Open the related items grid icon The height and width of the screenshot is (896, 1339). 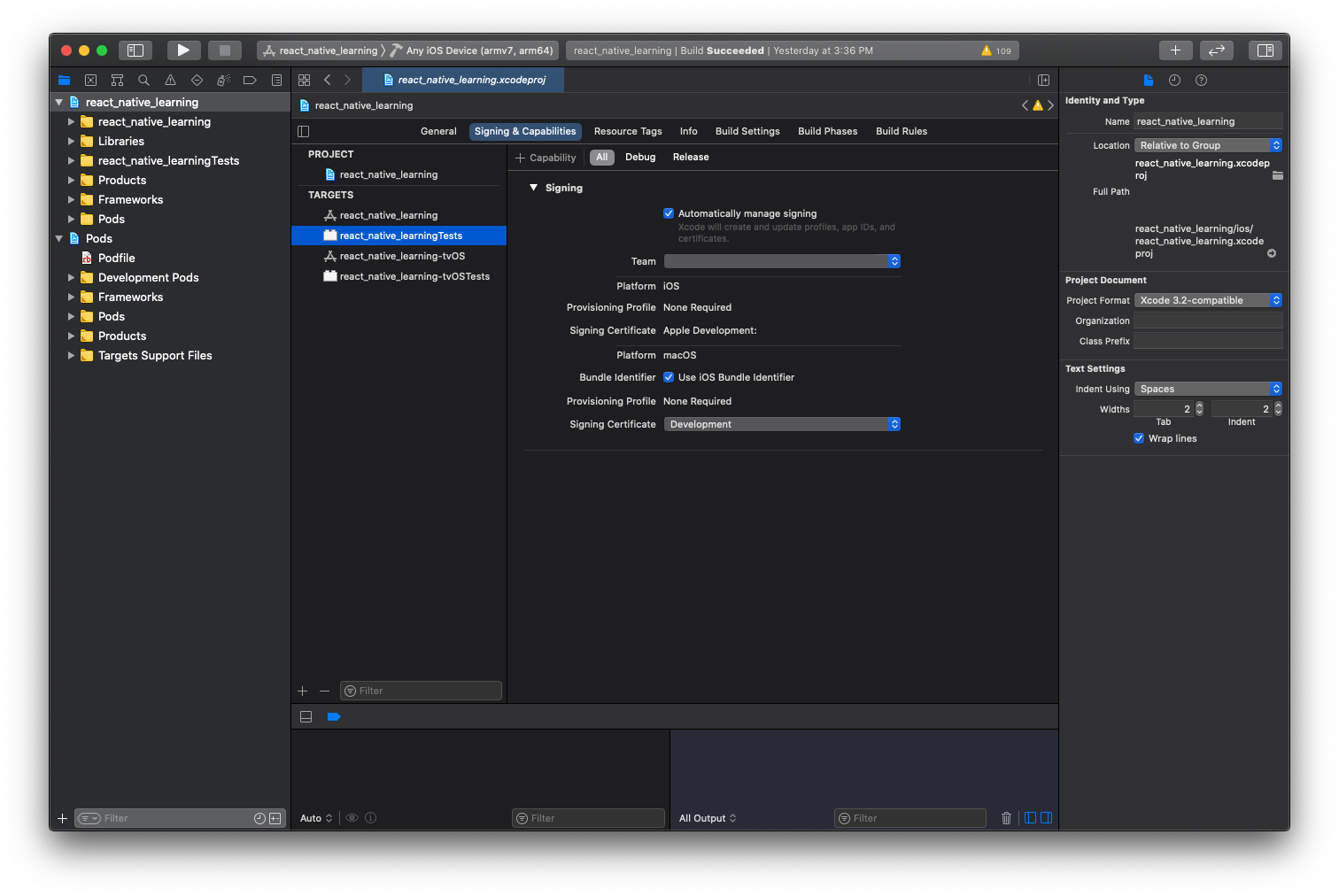pos(304,80)
